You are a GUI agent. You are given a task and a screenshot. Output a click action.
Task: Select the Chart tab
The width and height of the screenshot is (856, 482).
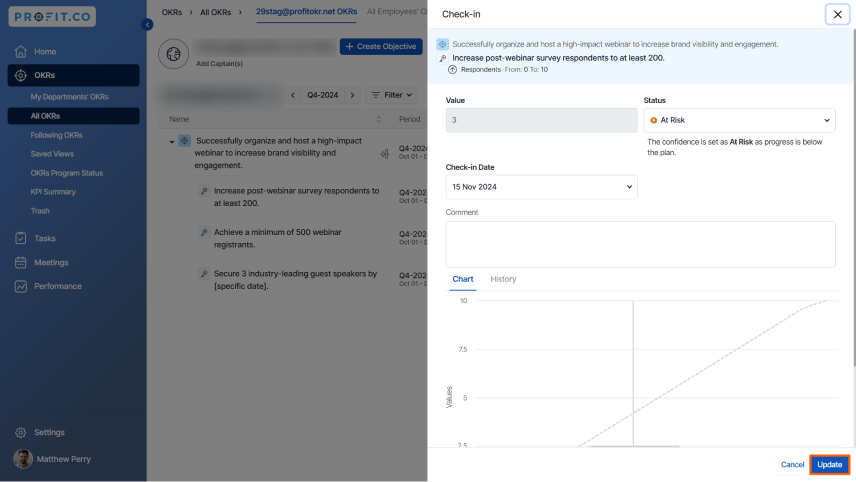click(462, 279)
